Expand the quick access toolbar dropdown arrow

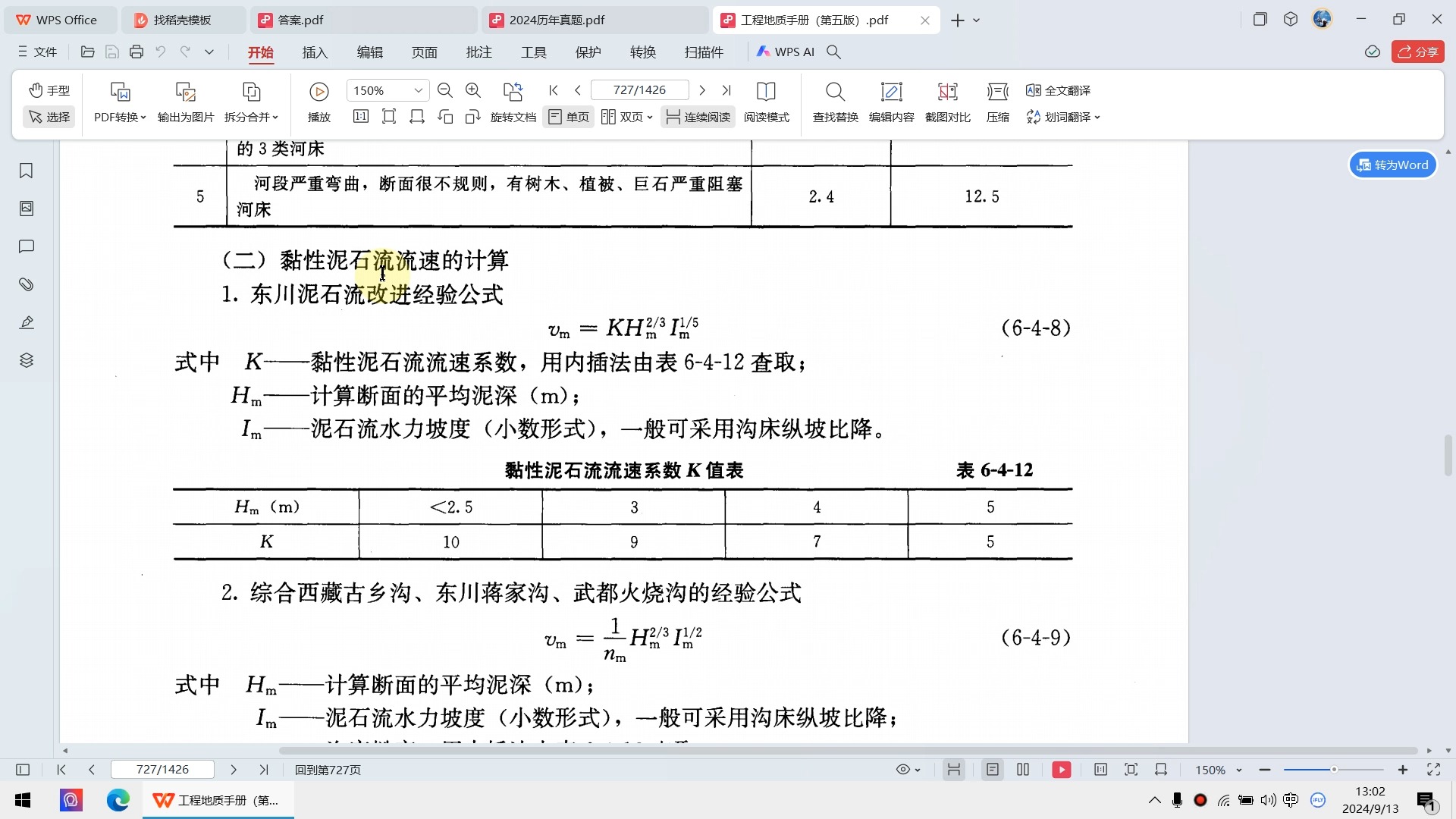[209, 52]
